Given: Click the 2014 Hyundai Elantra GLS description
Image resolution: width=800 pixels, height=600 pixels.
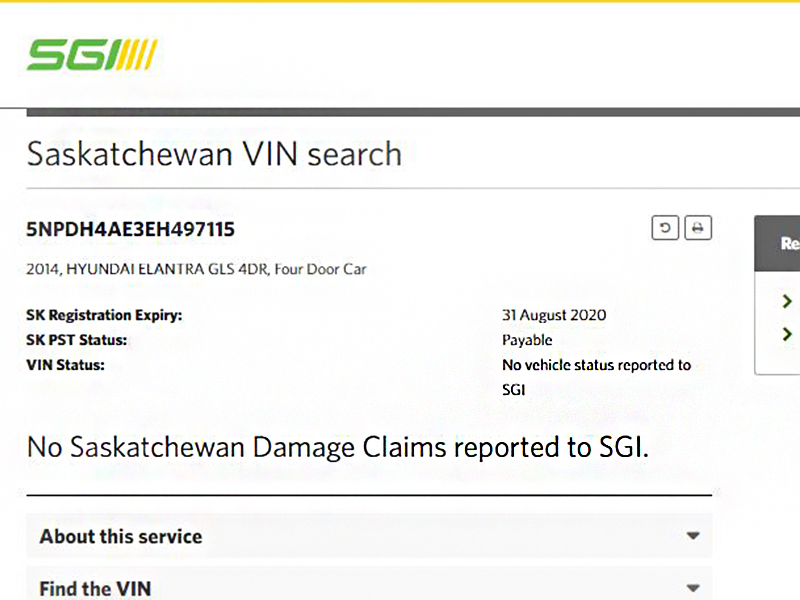Looking at the screenshot, I should pos(196,269).
